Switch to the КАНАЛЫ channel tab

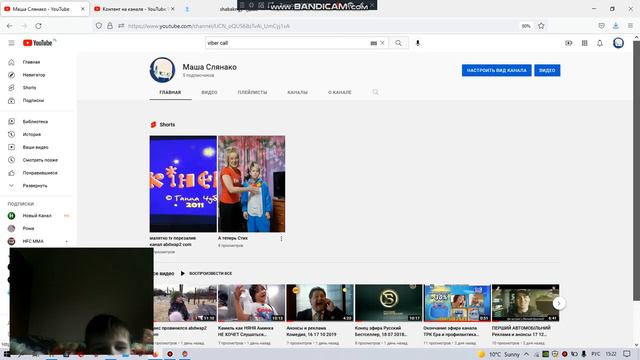pyautogui.click(x=298, y=92)
